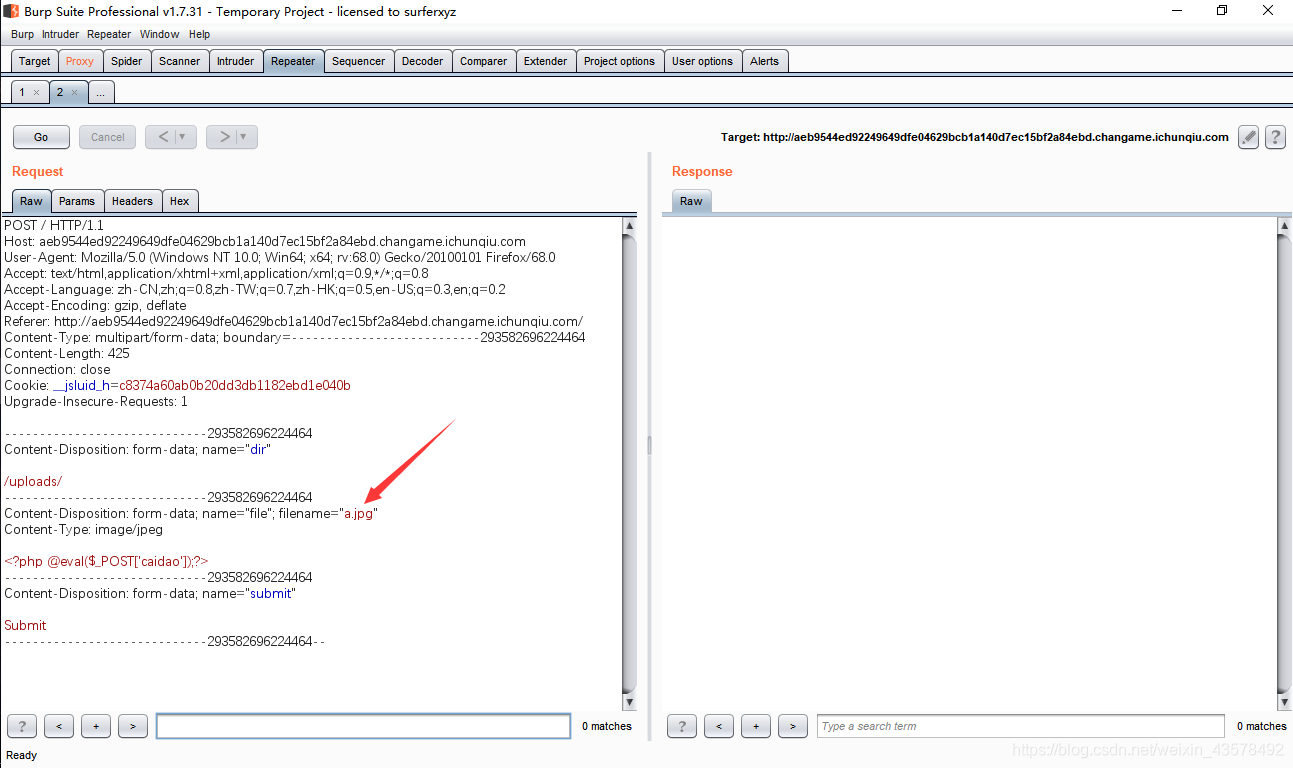The width and height of the screenshot is (1293, 768).
Task: Open the Burp menu
Action: (22, 34)
